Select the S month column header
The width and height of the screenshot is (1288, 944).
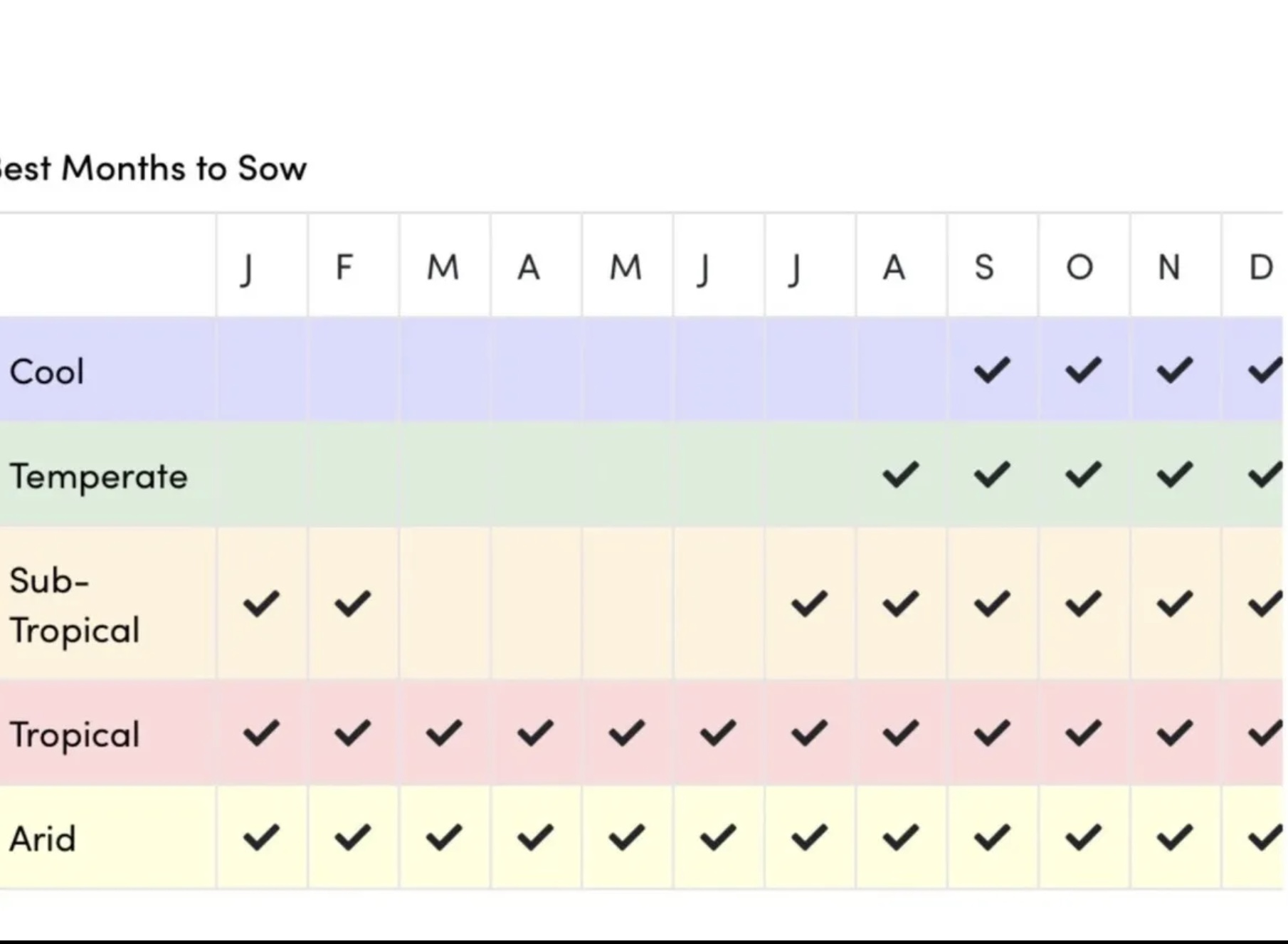pyautogui.click(x=984, y=268)
